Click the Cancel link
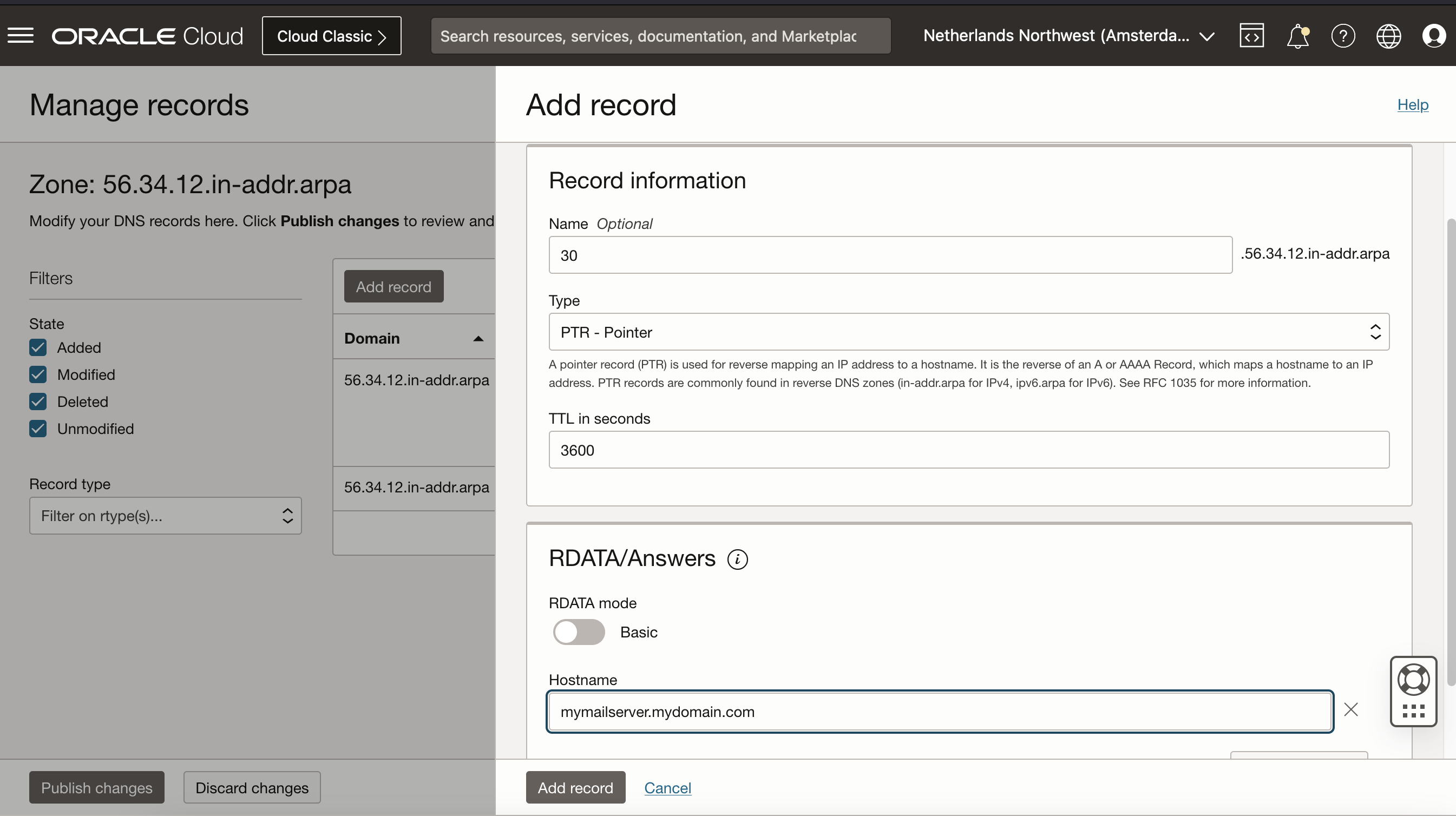 (x=667, y=788)
